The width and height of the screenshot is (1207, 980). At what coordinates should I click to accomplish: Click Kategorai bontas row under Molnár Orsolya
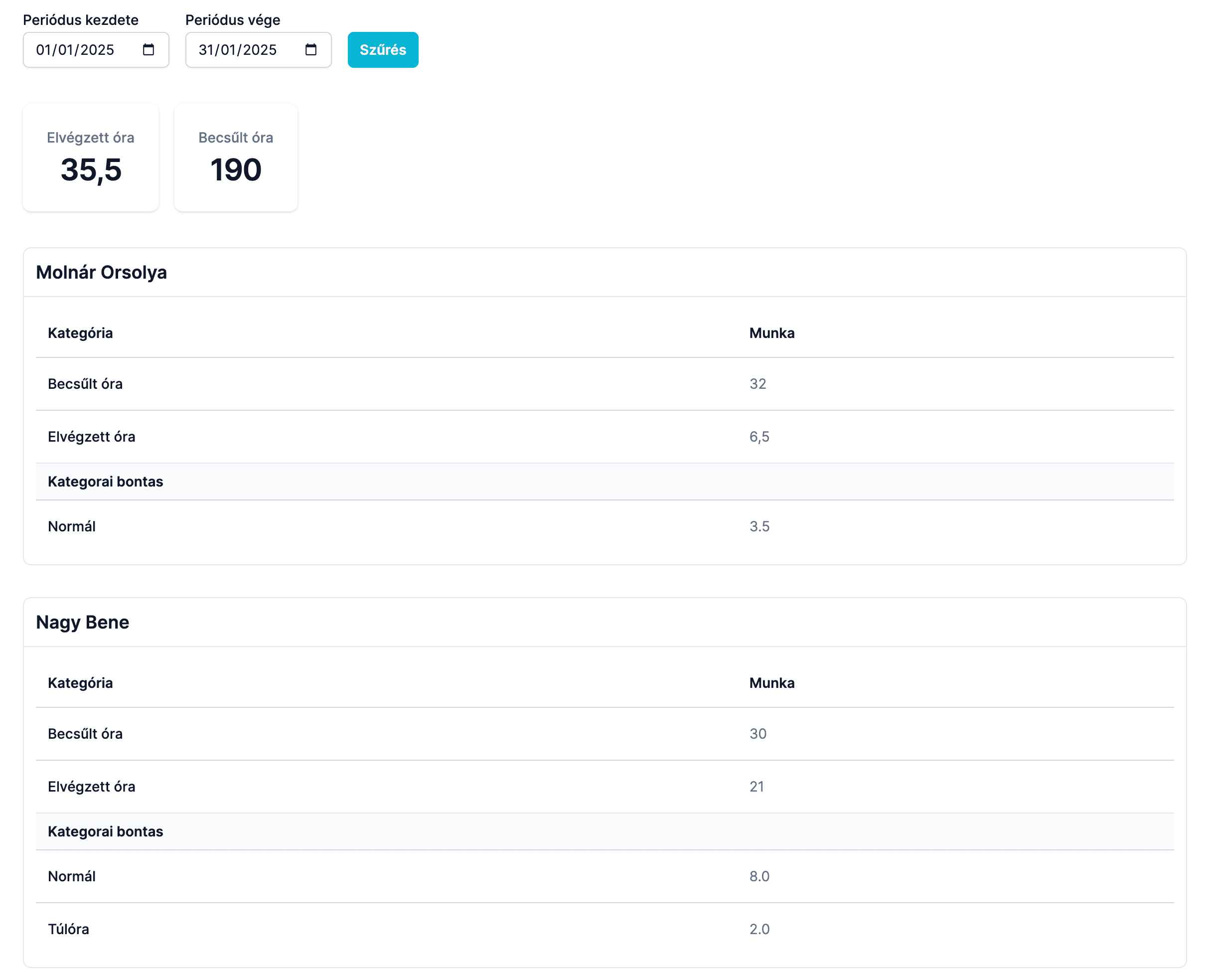(605, 482)
